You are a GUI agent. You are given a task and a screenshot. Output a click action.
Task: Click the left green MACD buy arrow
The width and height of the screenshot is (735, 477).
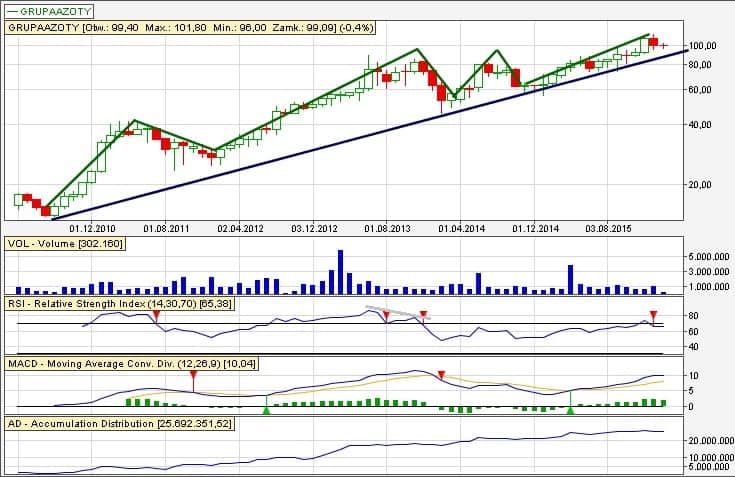click(266, 408)
